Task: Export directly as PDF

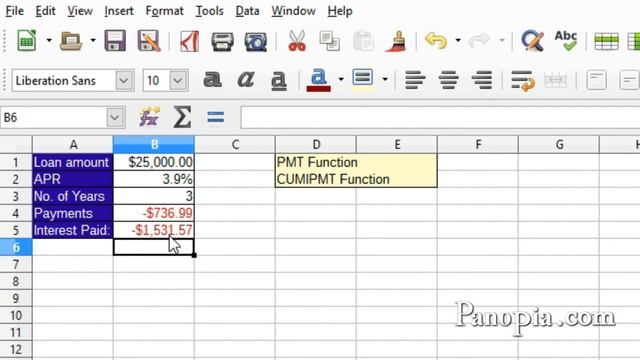Action: pos(189,41)
